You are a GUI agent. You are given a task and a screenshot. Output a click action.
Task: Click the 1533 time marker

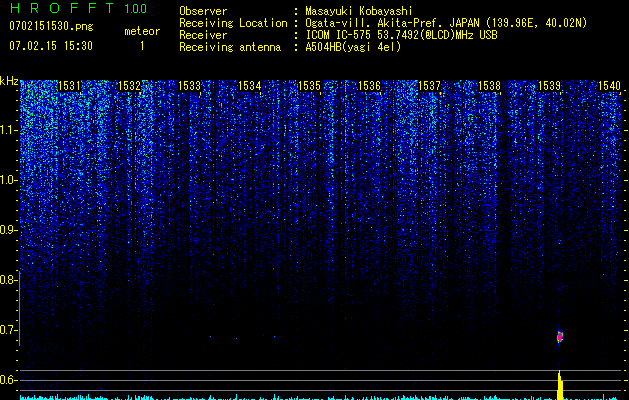coord(189,86)
